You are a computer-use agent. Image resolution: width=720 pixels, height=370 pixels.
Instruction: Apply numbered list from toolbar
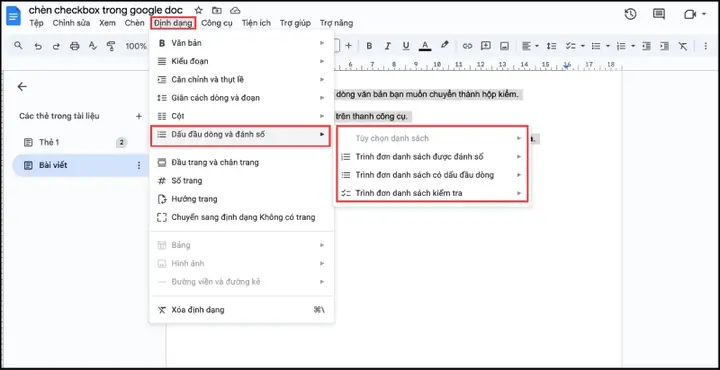point(621,46)
